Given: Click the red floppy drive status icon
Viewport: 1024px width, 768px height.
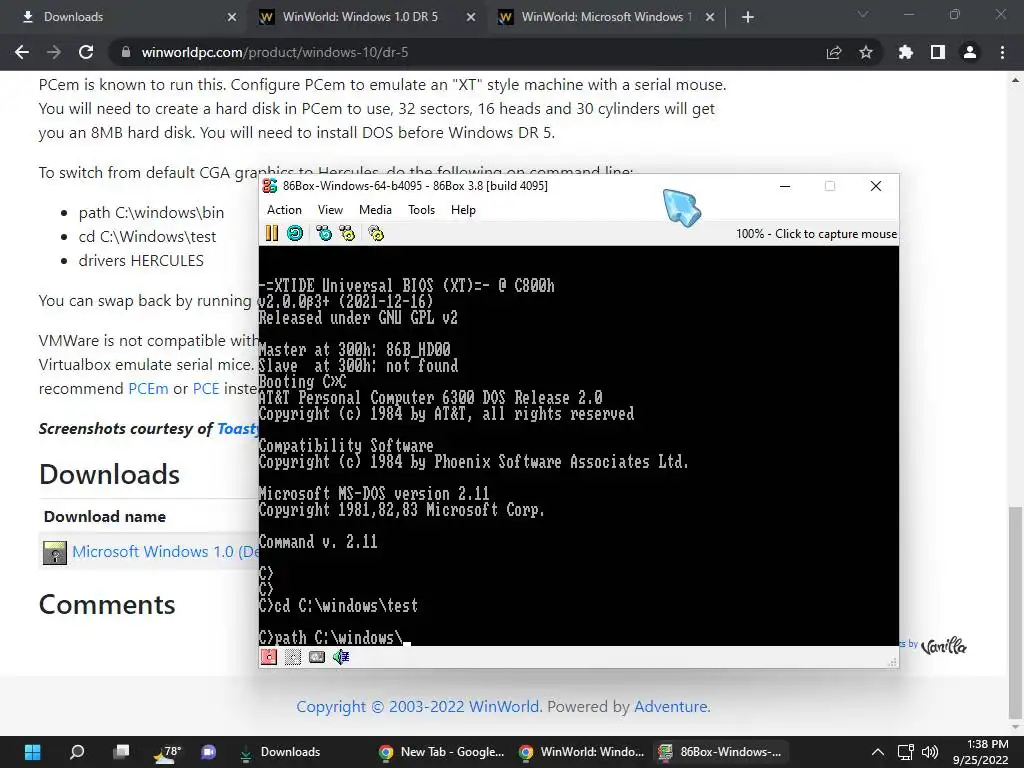Looking at the screenshot, I should tap(268, 657).
